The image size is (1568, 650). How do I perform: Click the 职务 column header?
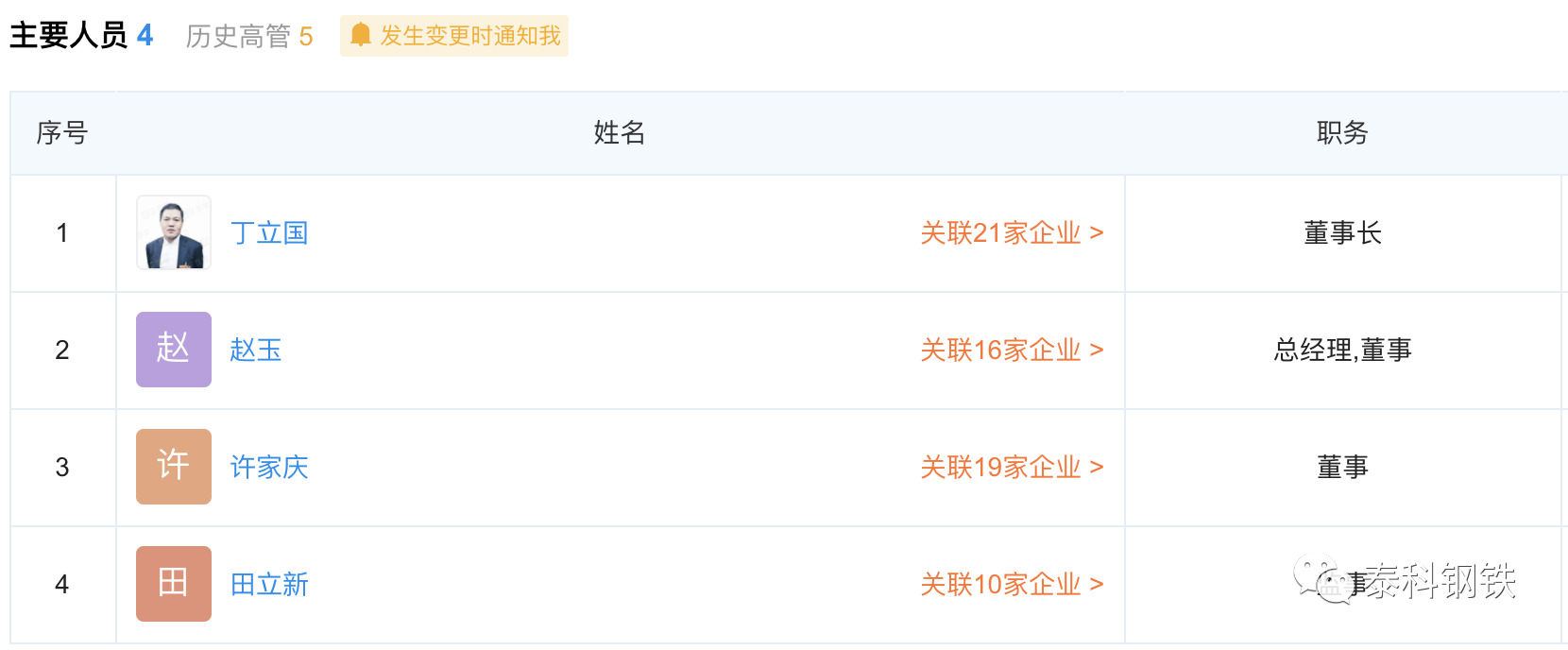1342,133
